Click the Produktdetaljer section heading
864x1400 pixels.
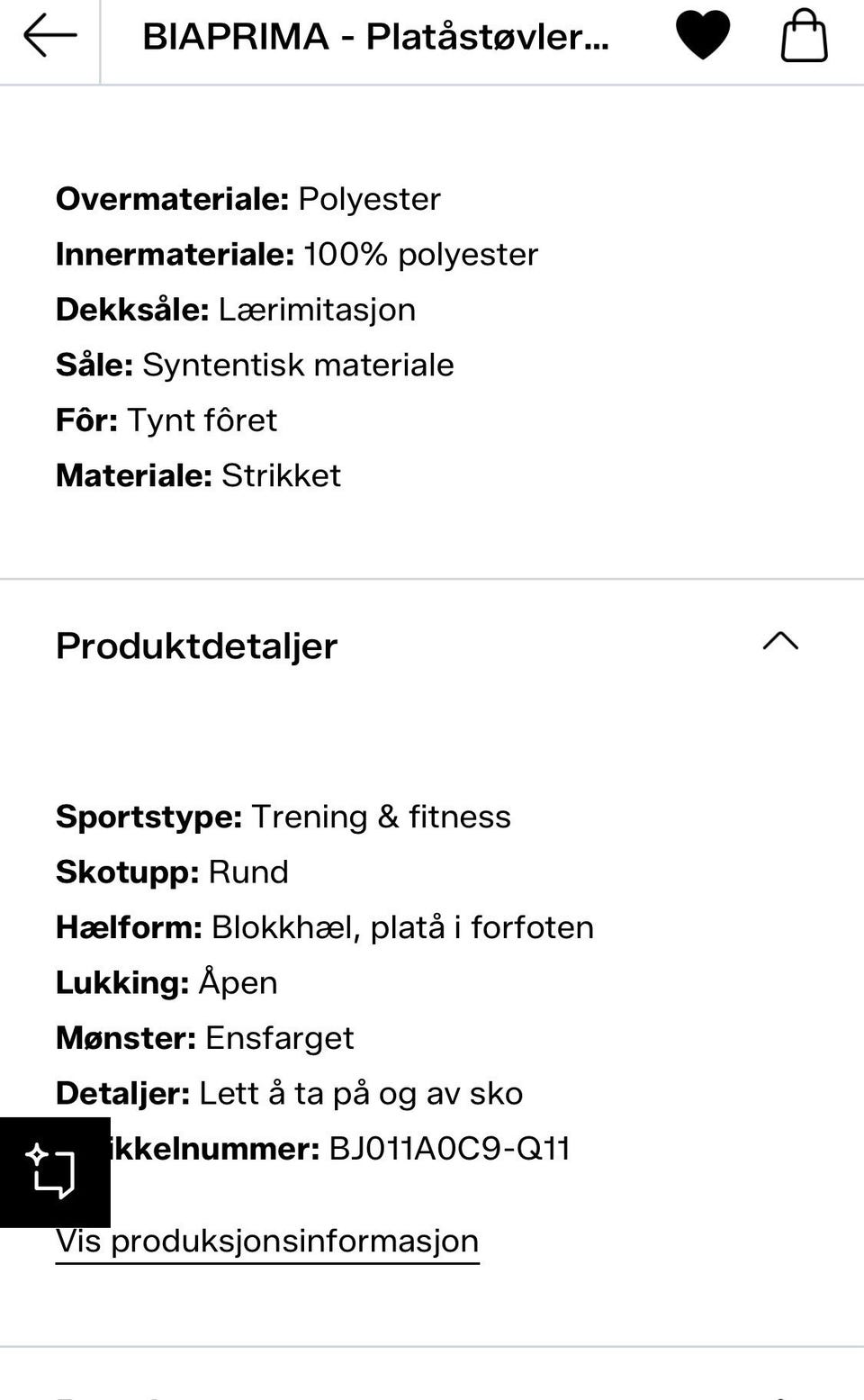click(x=196, y=646)
